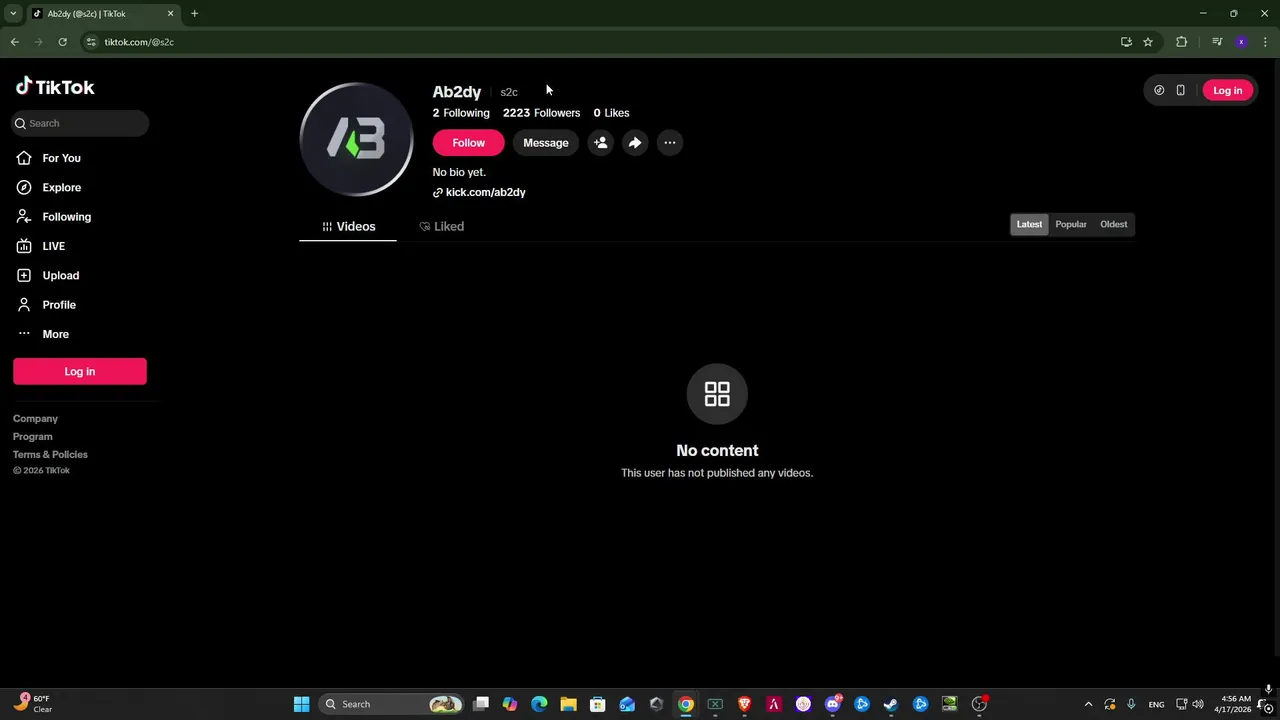Open the Windows Start menu
1280x720 pixels.
point(301,704)
